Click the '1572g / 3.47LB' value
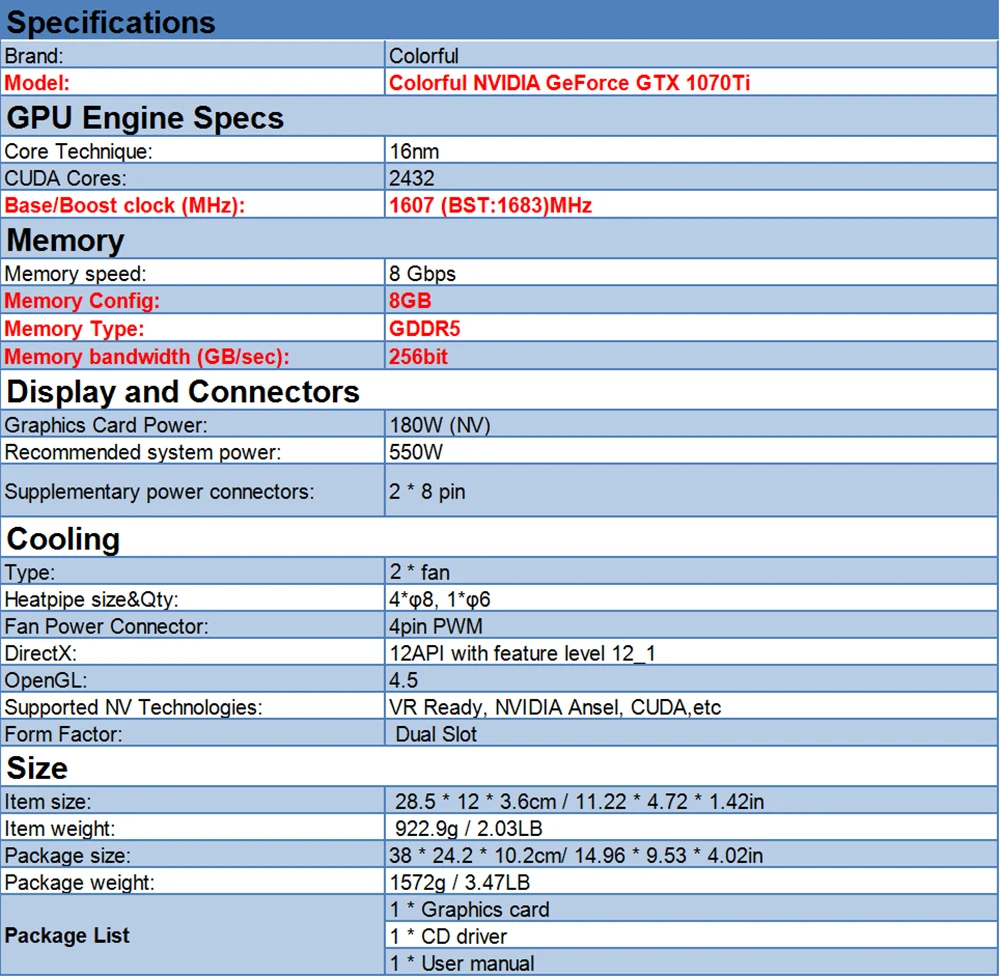Viewport: 1000px width, 977px height. click(x=460, y=883)
